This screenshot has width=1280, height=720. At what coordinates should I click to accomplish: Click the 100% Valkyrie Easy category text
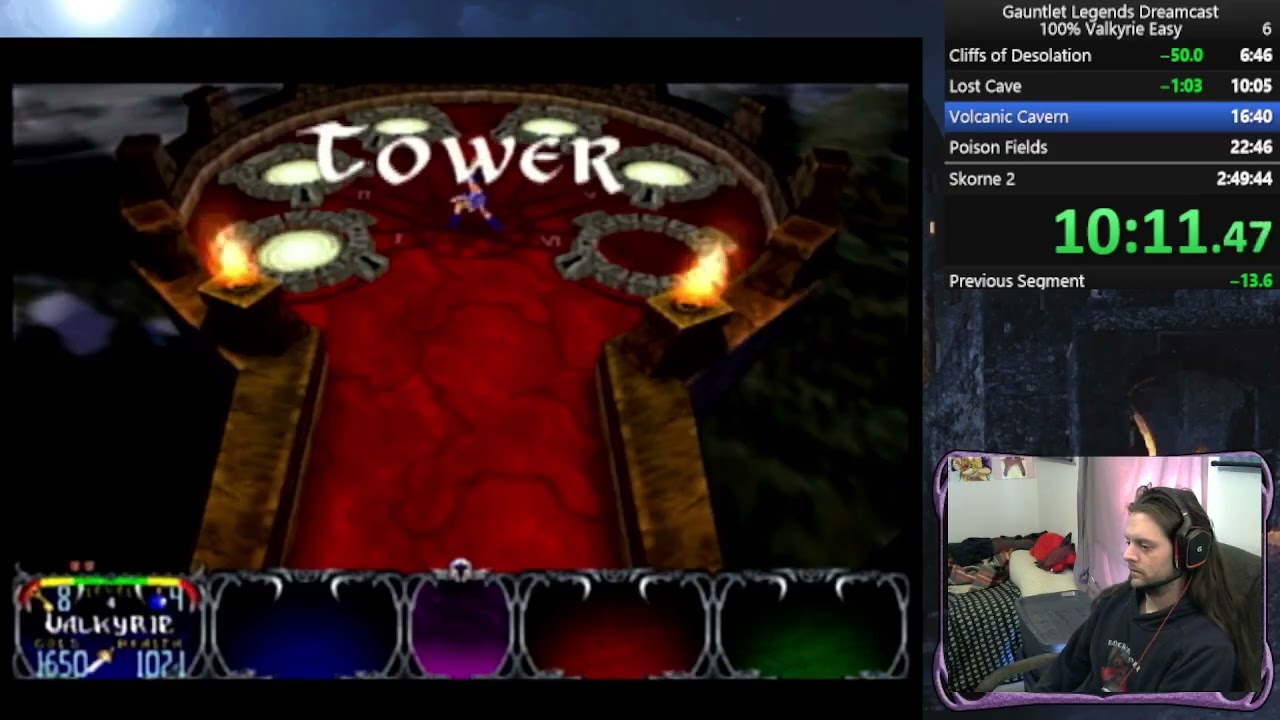(1110, 30)
